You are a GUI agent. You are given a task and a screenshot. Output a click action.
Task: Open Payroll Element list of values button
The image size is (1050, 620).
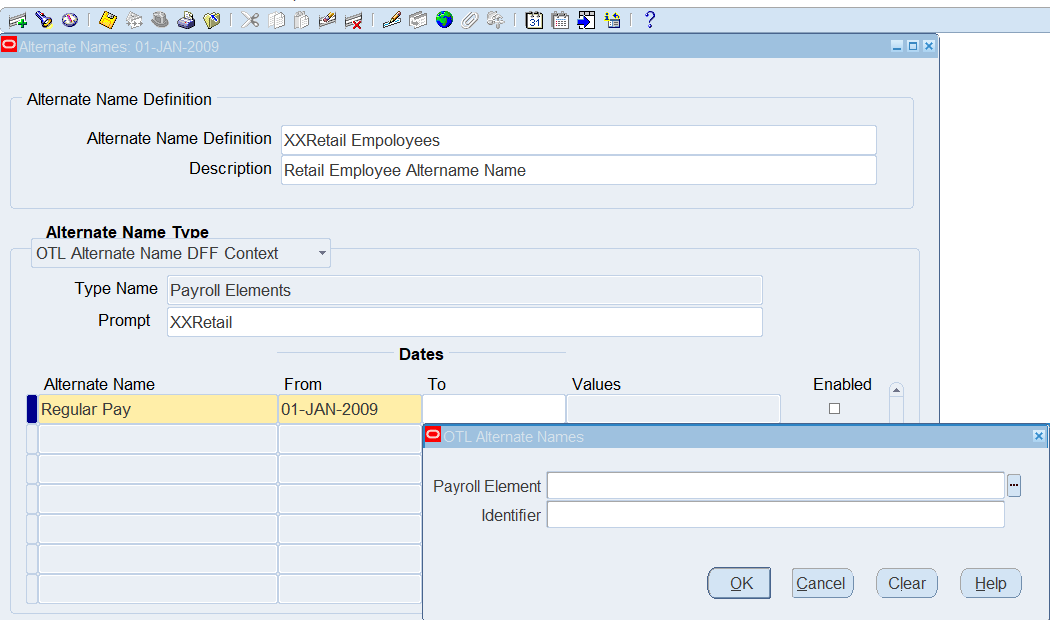click(1014, 486)
